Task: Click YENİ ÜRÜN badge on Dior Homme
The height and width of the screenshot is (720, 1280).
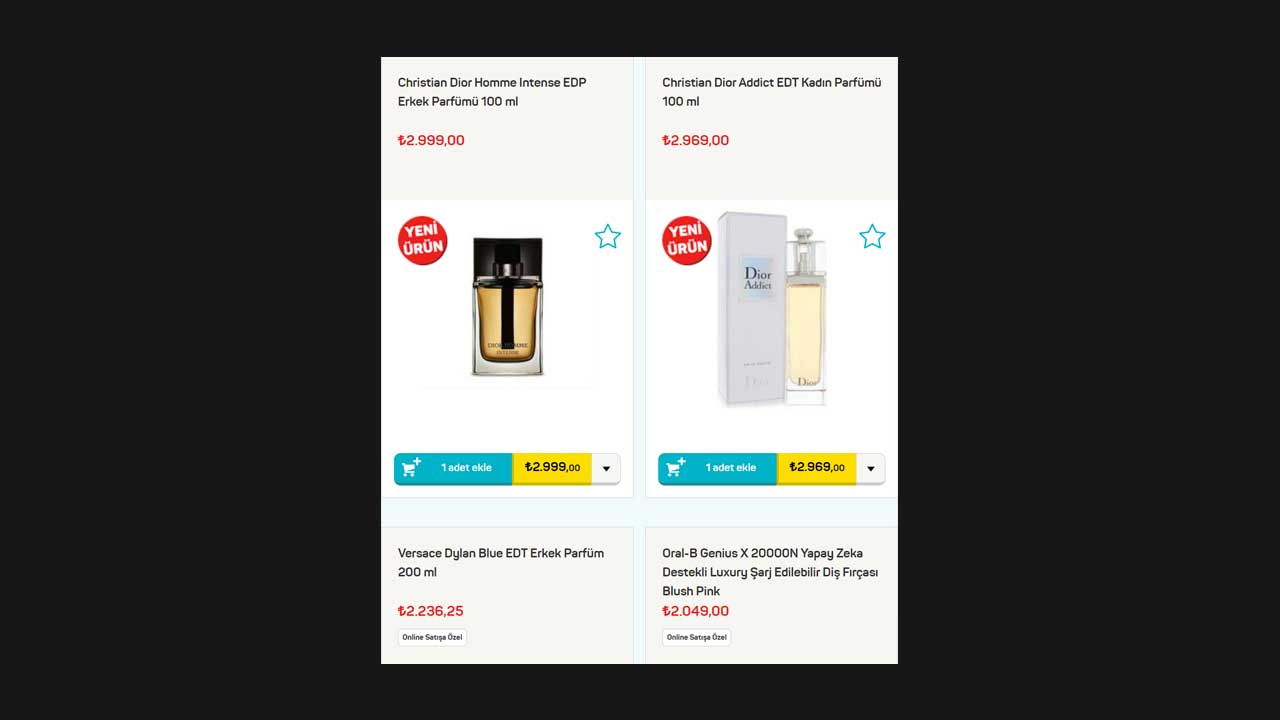Action: coord(422,241)
